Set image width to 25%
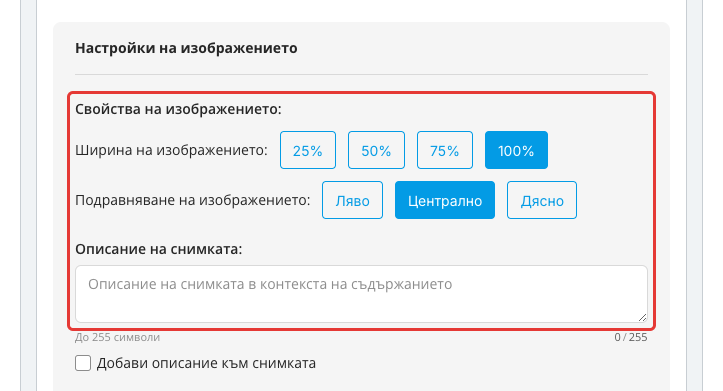This screenshot has width=723, height=391. (308, 150)
